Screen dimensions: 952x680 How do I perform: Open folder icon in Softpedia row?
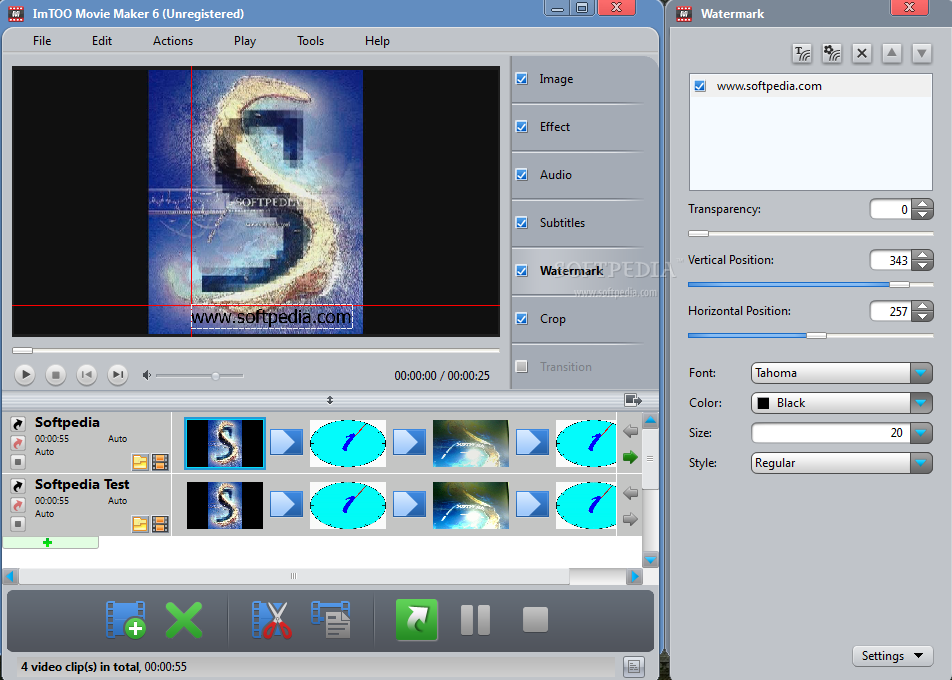coord(140,462)
